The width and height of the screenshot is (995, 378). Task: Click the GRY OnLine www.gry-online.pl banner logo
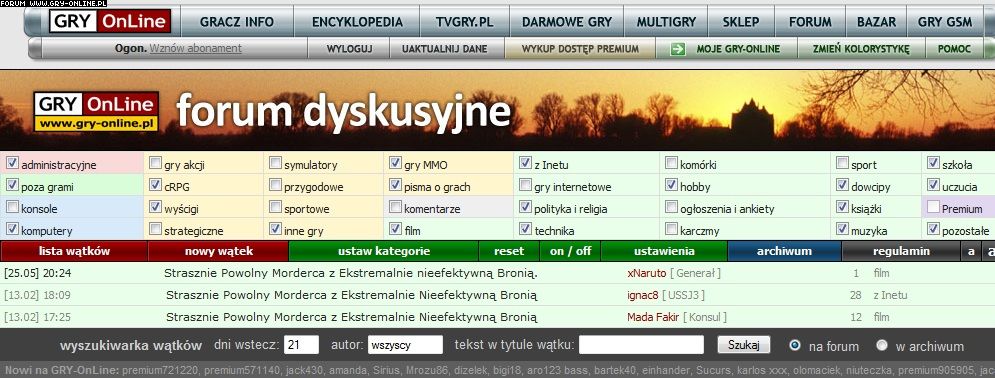[96, 112]
